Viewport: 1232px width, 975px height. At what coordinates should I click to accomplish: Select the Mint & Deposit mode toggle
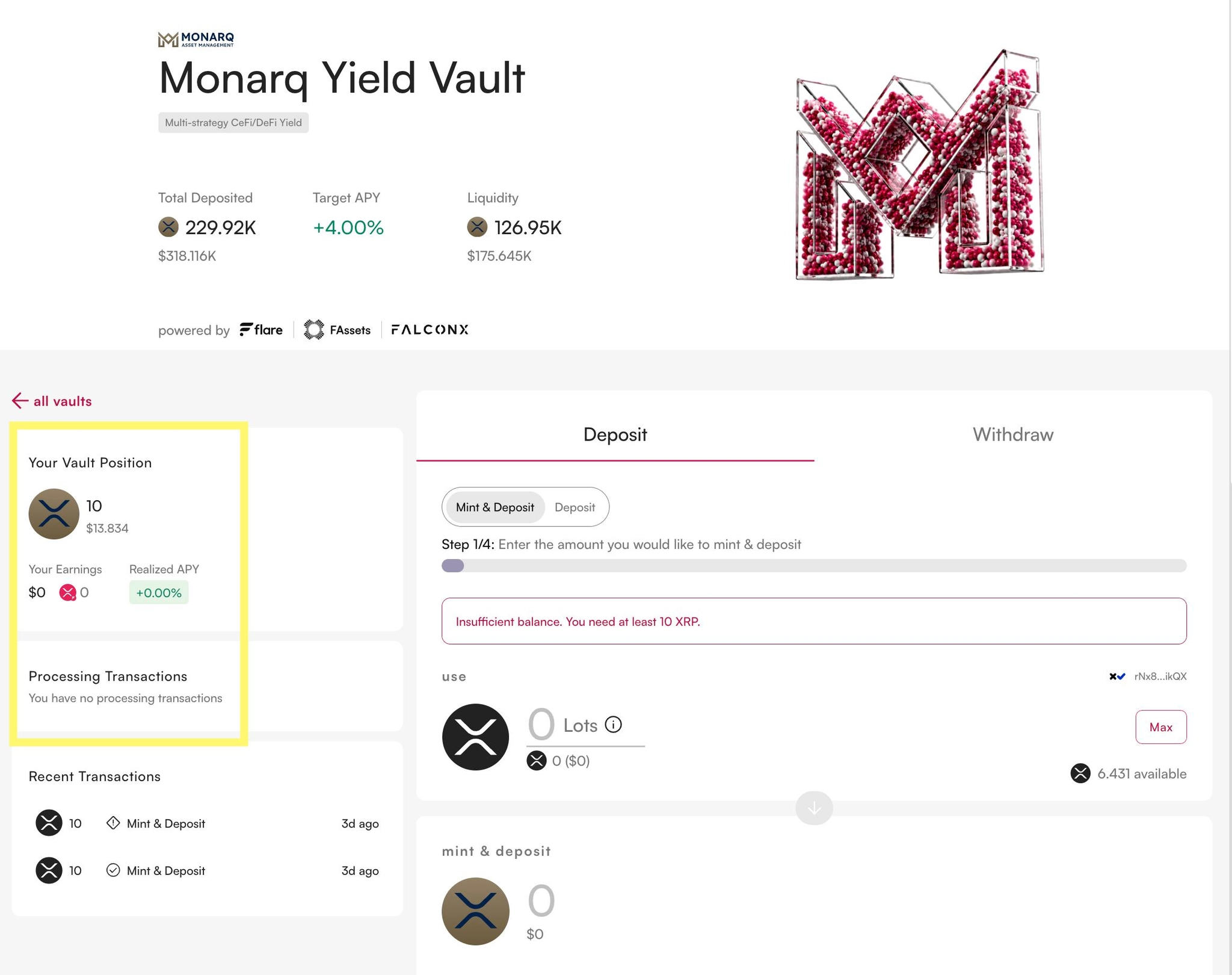pyautogui.click(x=494, y=507)
